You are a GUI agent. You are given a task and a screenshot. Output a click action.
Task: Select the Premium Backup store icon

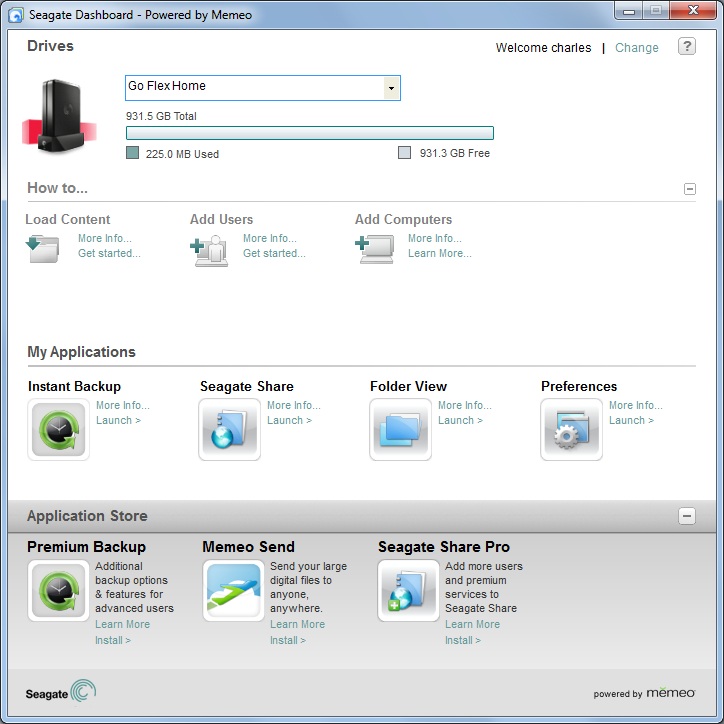(59, 591)
